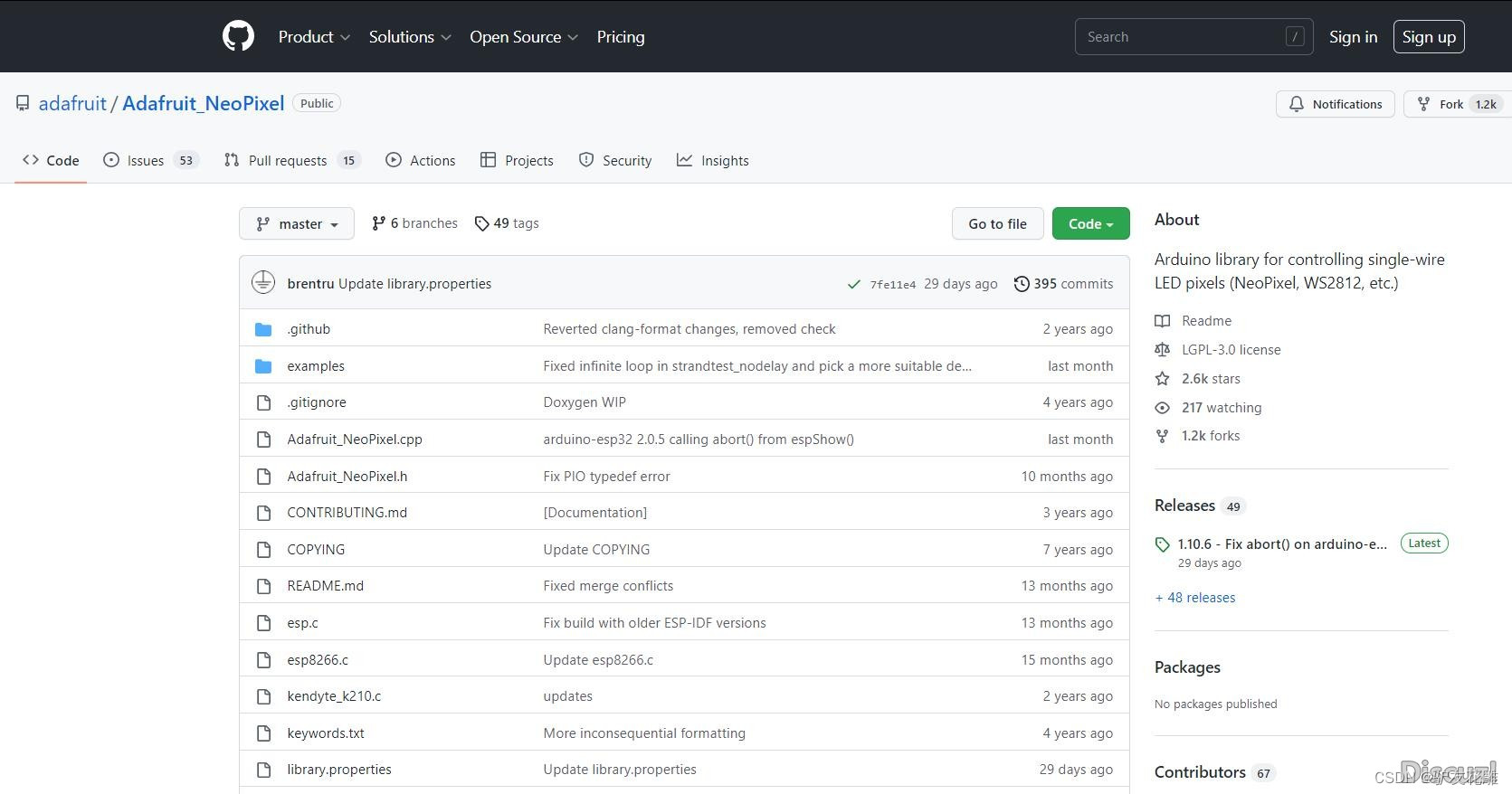Click the release tag icon beside 1.10.6

[x=1163, y=544]
